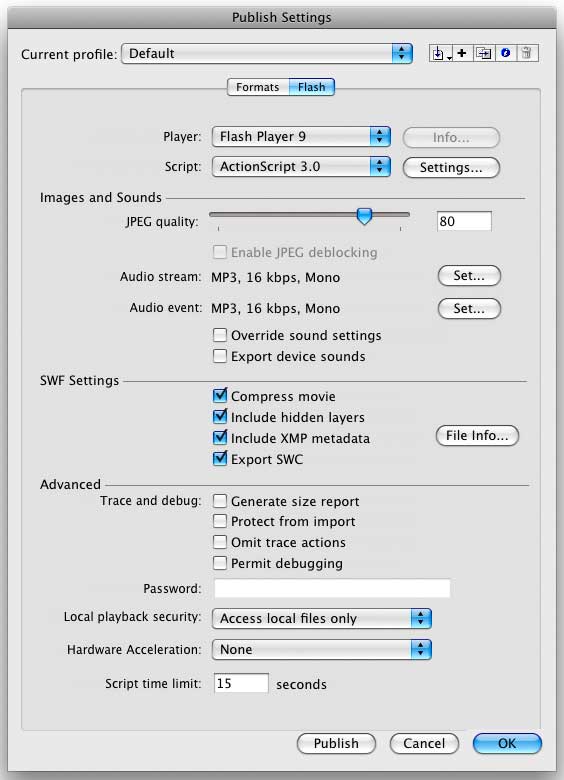
Task: Open the Hardware Acceleration dropdown
Action: coord(322,649)
